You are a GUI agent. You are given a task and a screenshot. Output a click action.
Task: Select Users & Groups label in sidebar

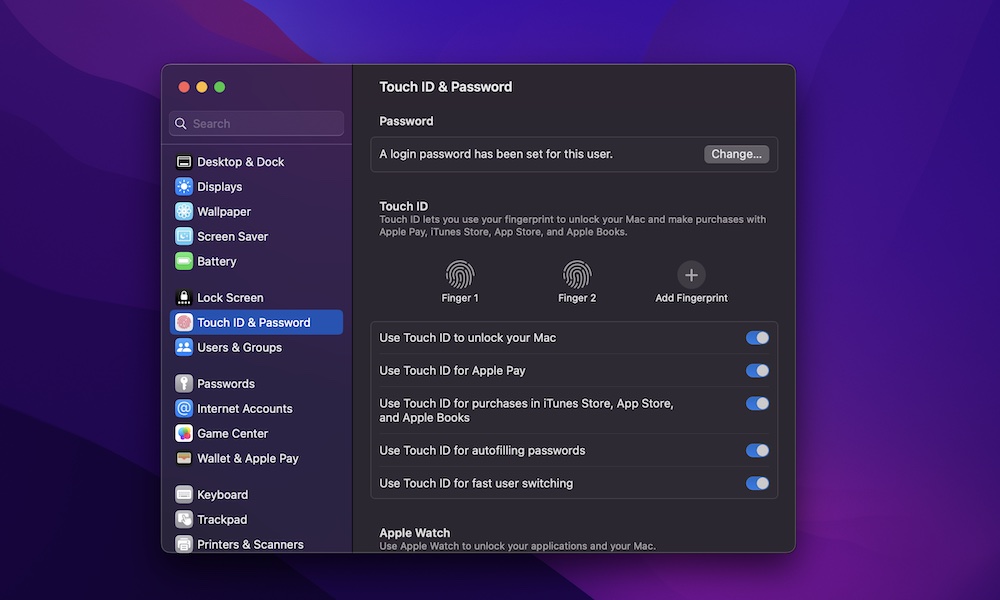point(239,348)
